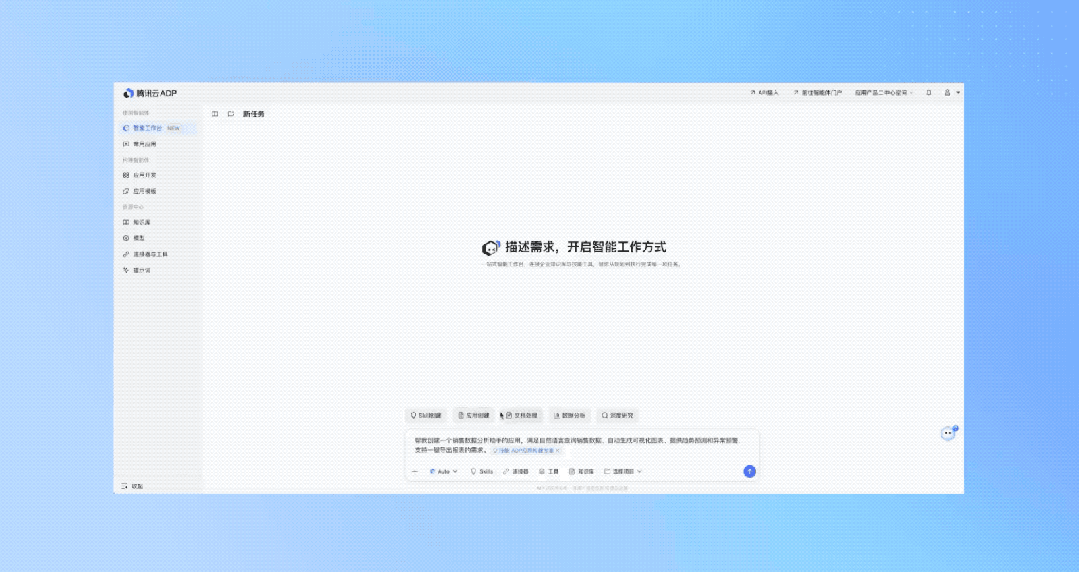Screen dimensions: 1079x572
Task: Click the bottom-left sidebar collapse item
Action: pos(133,486)
